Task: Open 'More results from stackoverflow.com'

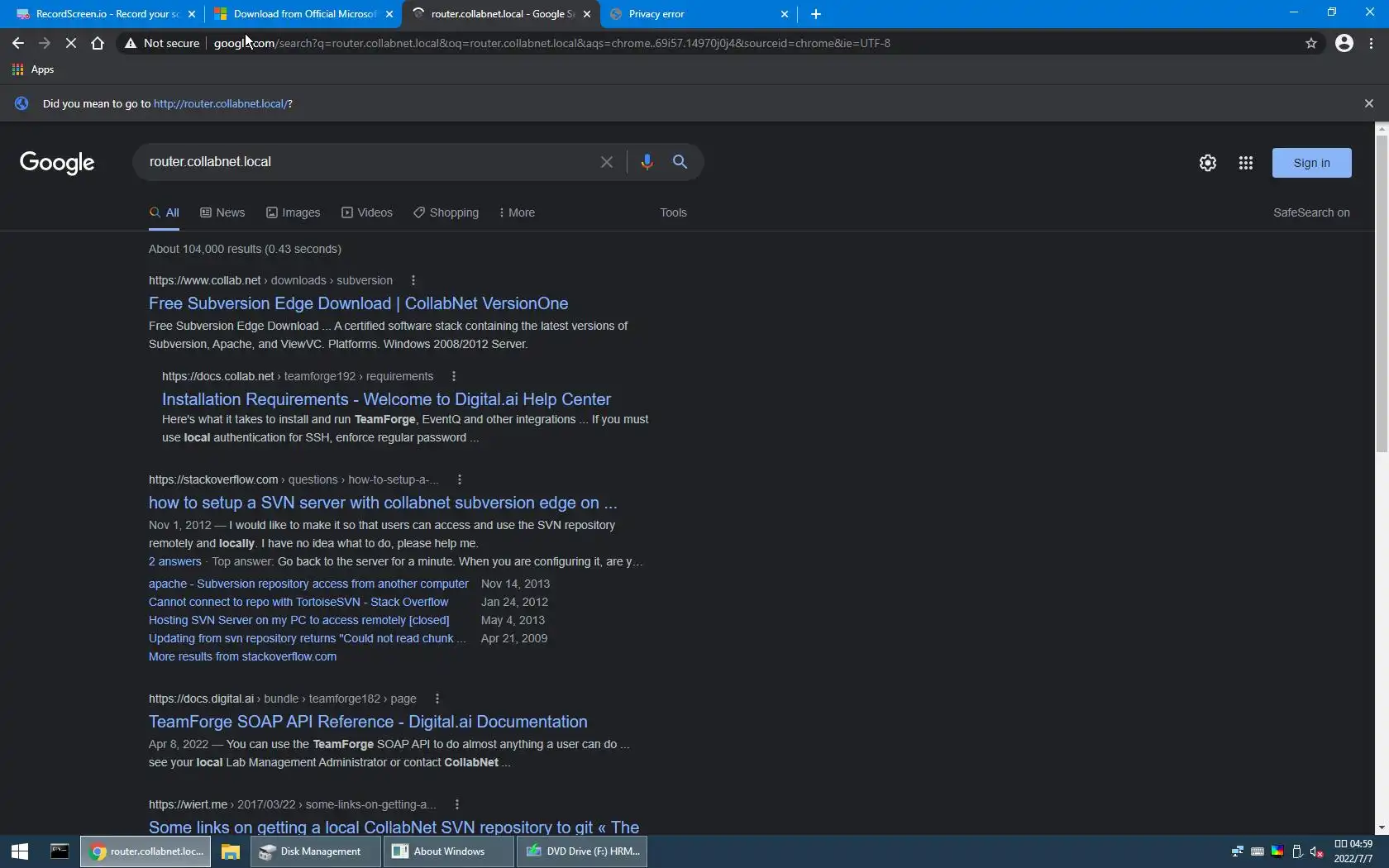Action: (x=242, y=656)
